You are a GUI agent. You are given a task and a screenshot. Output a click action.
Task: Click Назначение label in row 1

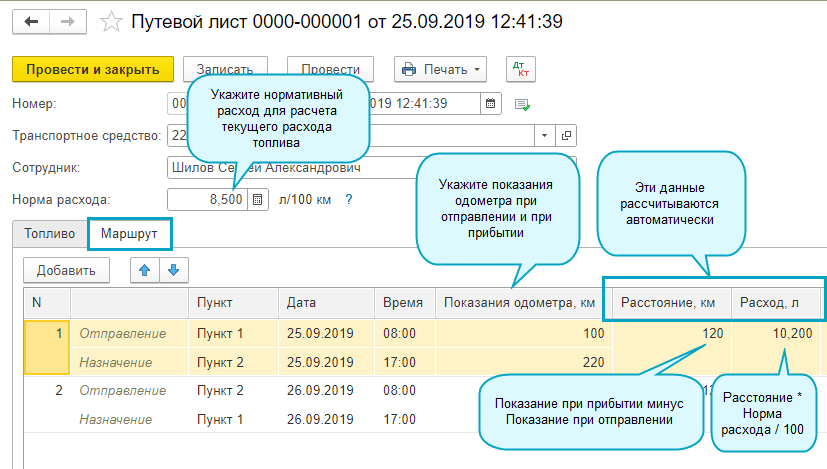(116, 362)
